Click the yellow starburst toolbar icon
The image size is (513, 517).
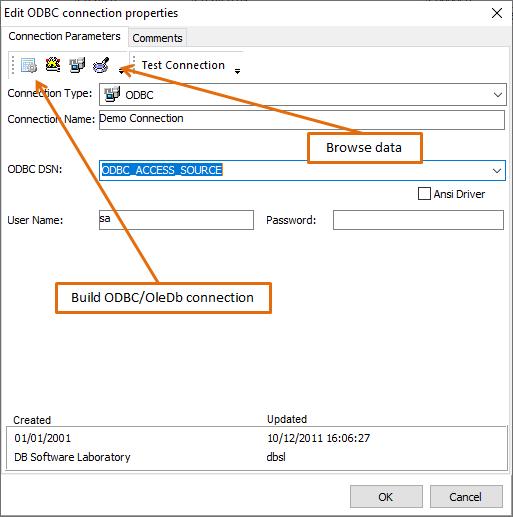pyautogui.click(x=53, y=65)
